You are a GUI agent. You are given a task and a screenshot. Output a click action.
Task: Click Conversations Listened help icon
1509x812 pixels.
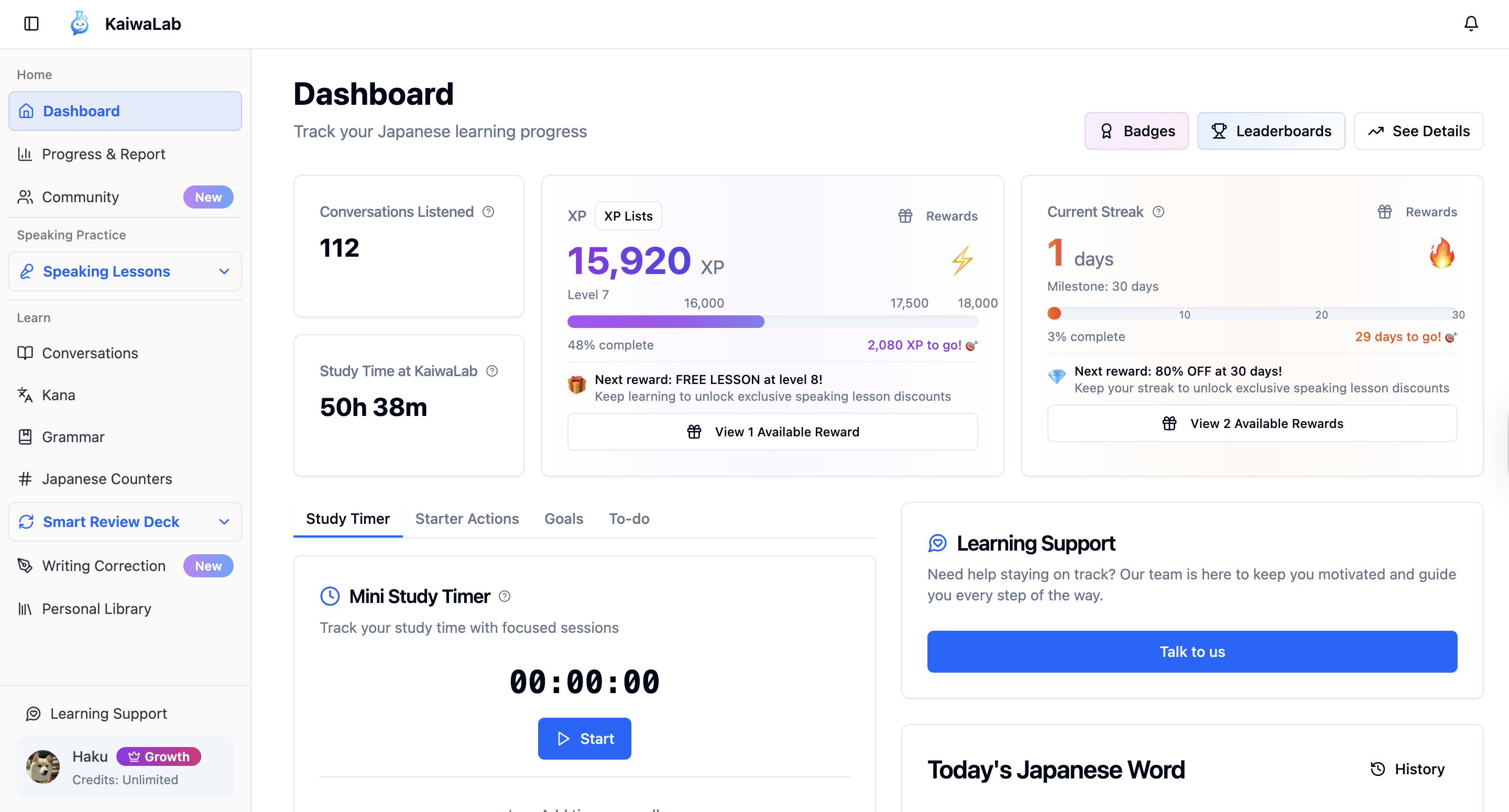[488, 212]
